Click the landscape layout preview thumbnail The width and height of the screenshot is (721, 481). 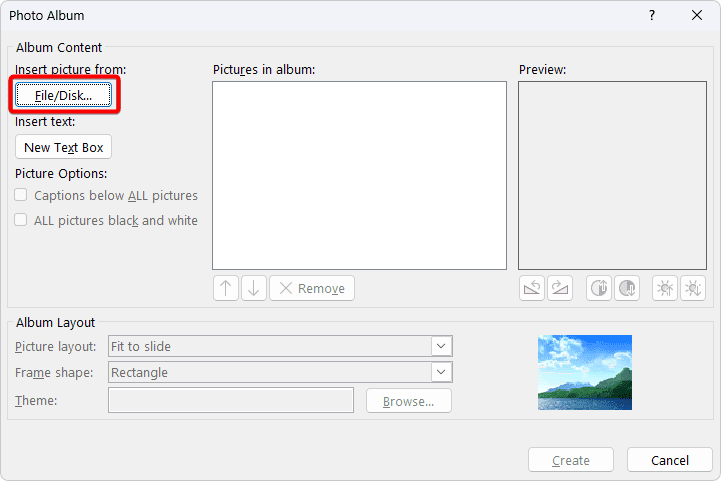click(x=584, y=372)
